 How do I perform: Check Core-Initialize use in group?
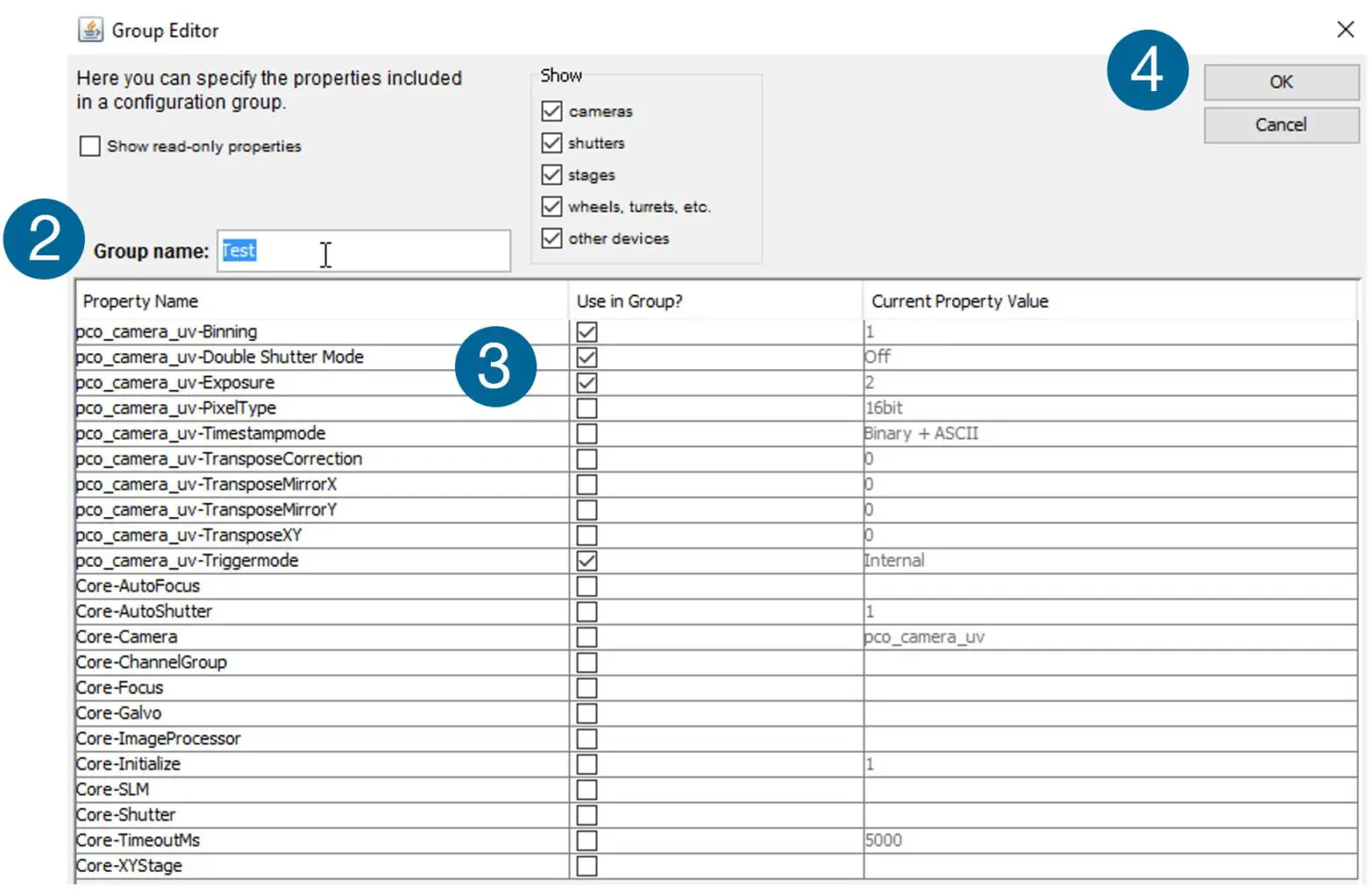tap(587, 764)
